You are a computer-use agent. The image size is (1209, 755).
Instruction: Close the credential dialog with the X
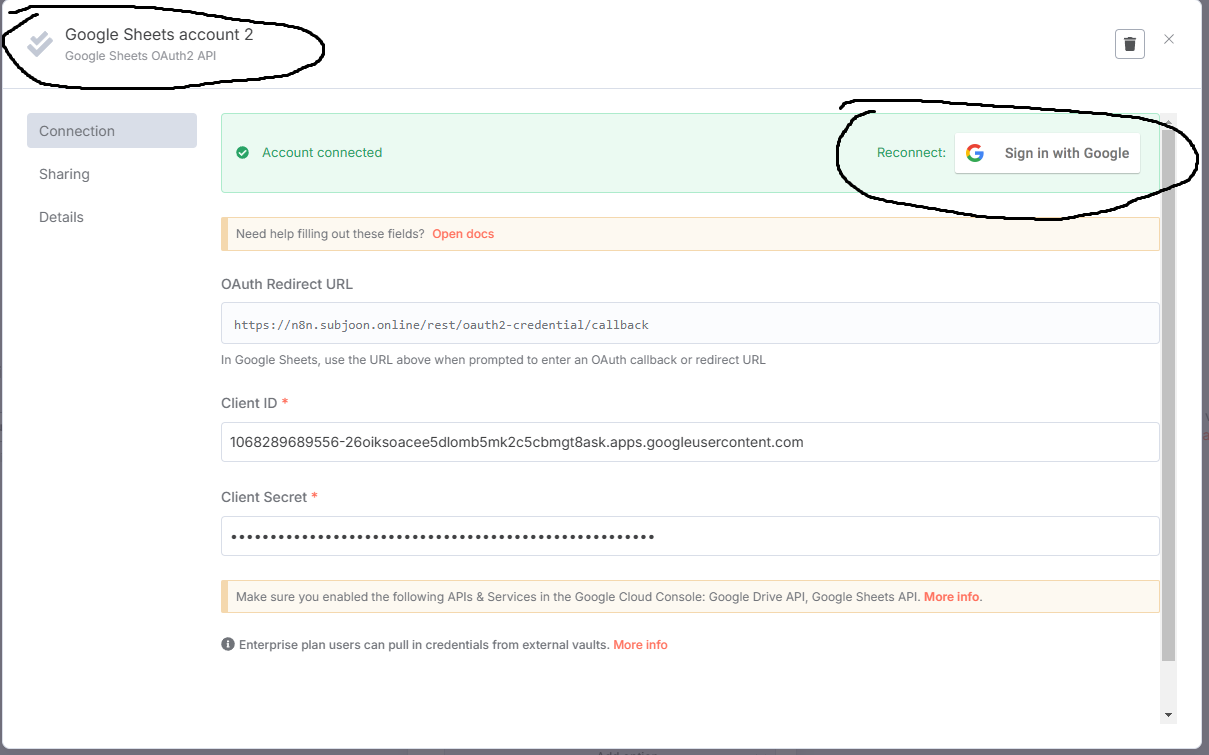point(1169,40)
